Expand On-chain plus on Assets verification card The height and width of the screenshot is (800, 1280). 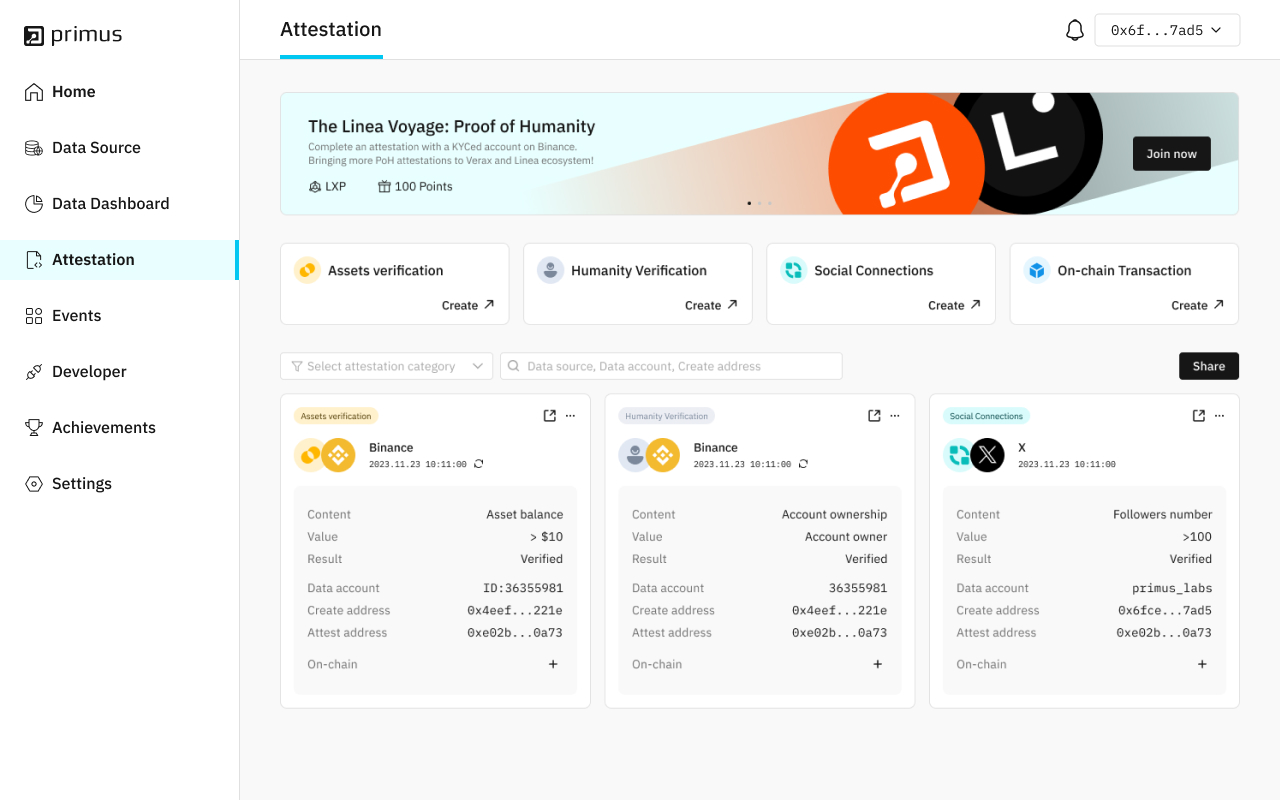tap(553, 664)
